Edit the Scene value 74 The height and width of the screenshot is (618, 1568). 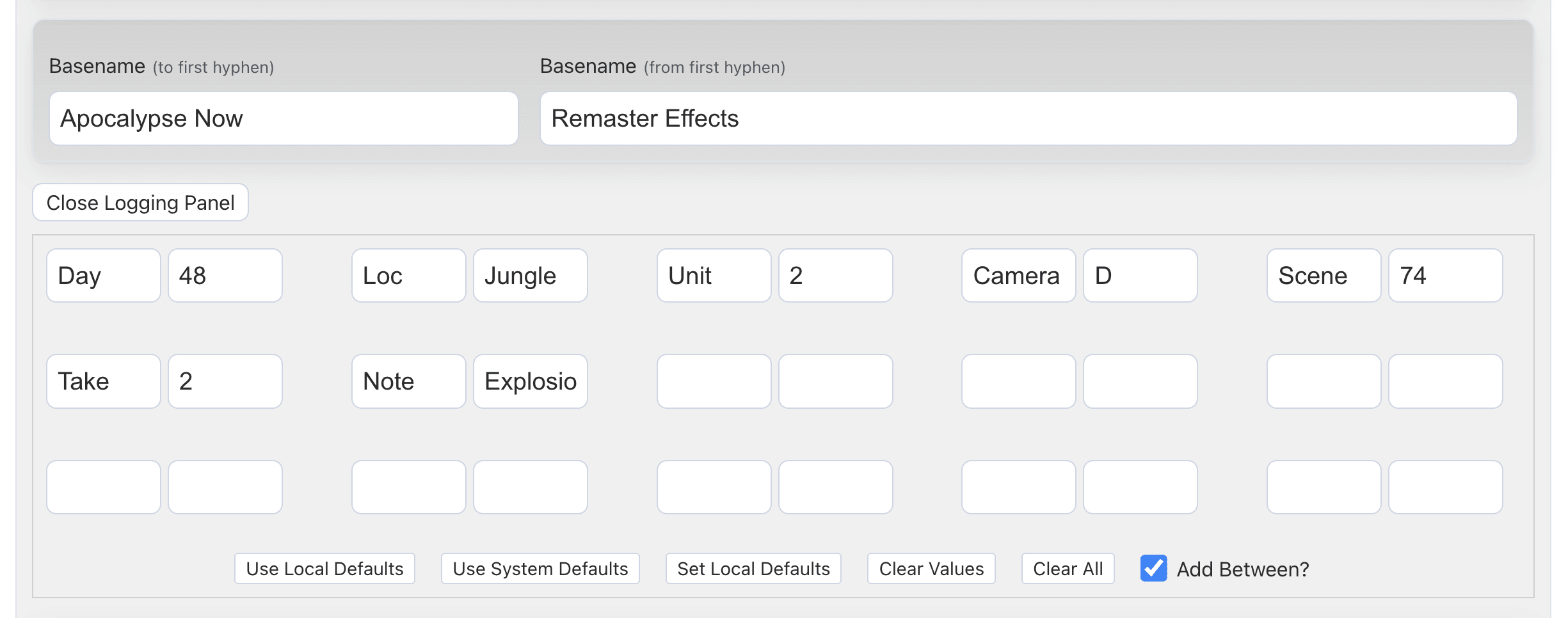pos(1446,276)
